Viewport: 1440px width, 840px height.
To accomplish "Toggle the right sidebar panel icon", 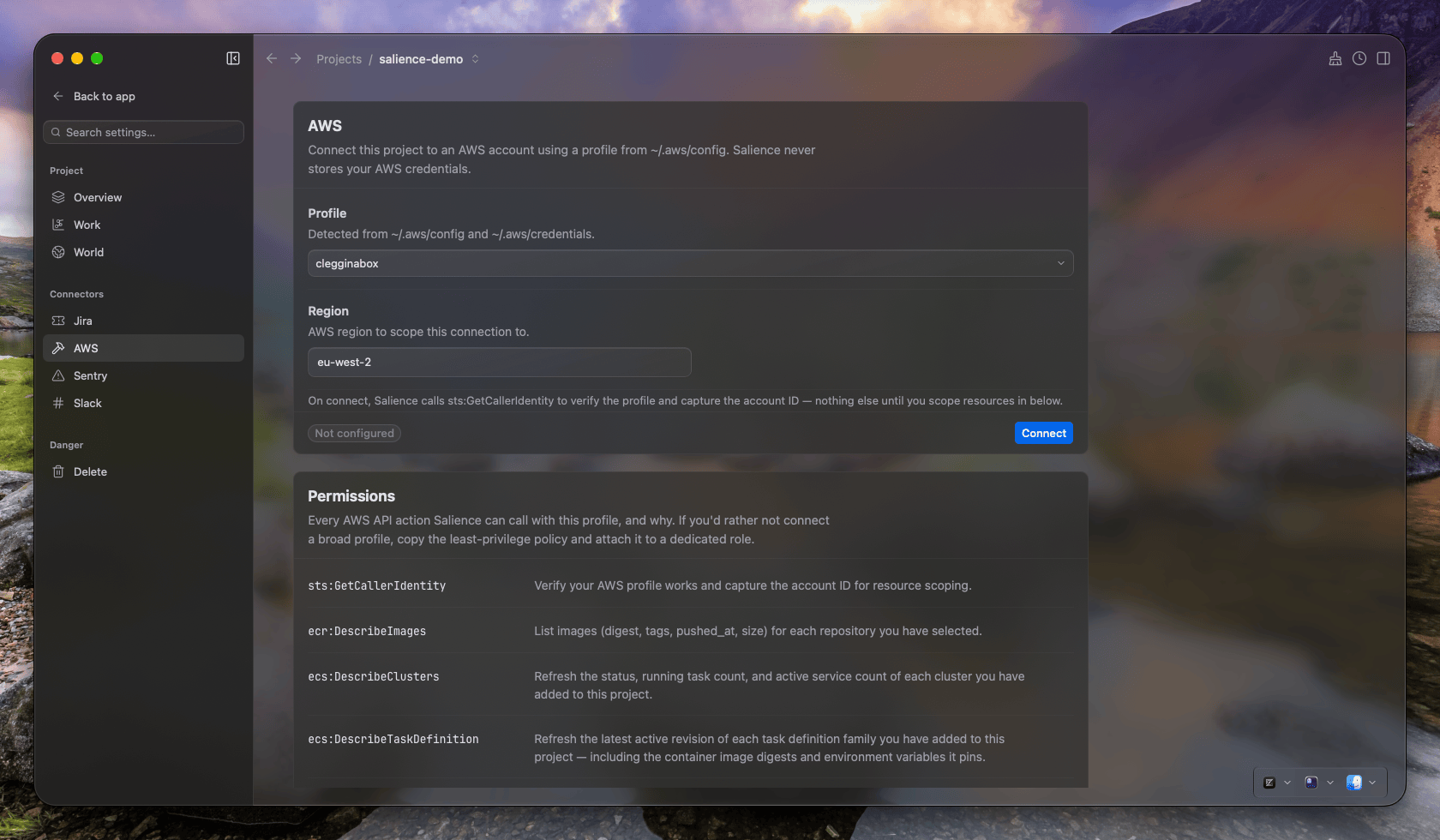I will (x=1383, y=58).
